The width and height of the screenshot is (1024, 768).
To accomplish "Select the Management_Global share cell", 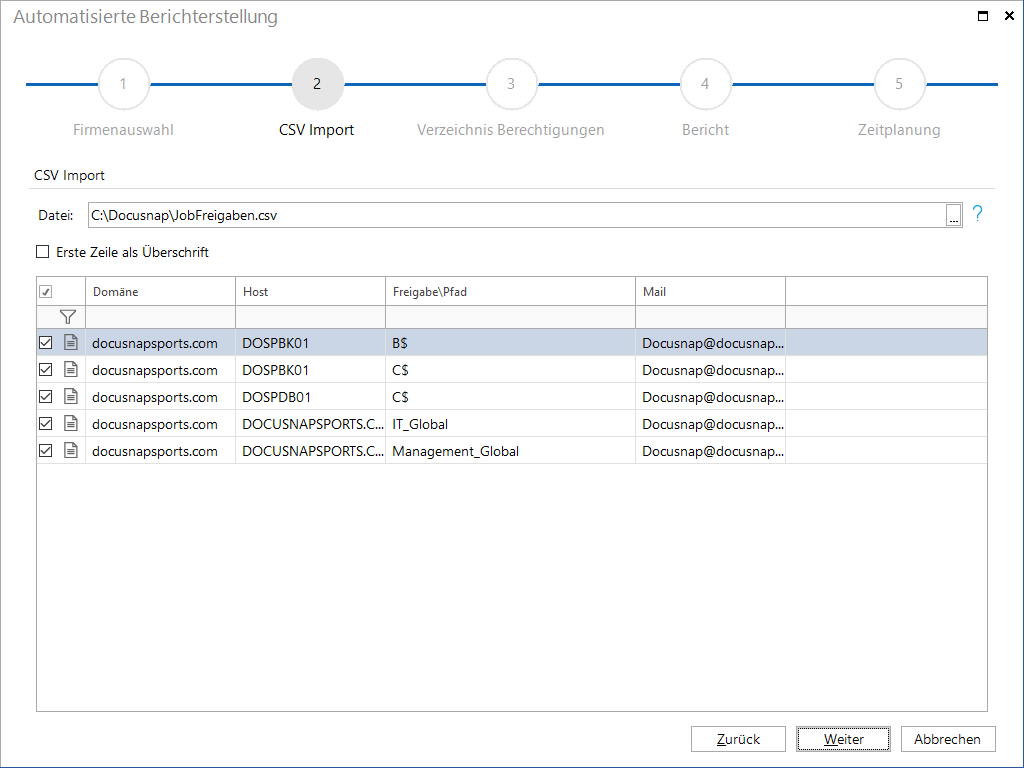I will tap(510, 451).
